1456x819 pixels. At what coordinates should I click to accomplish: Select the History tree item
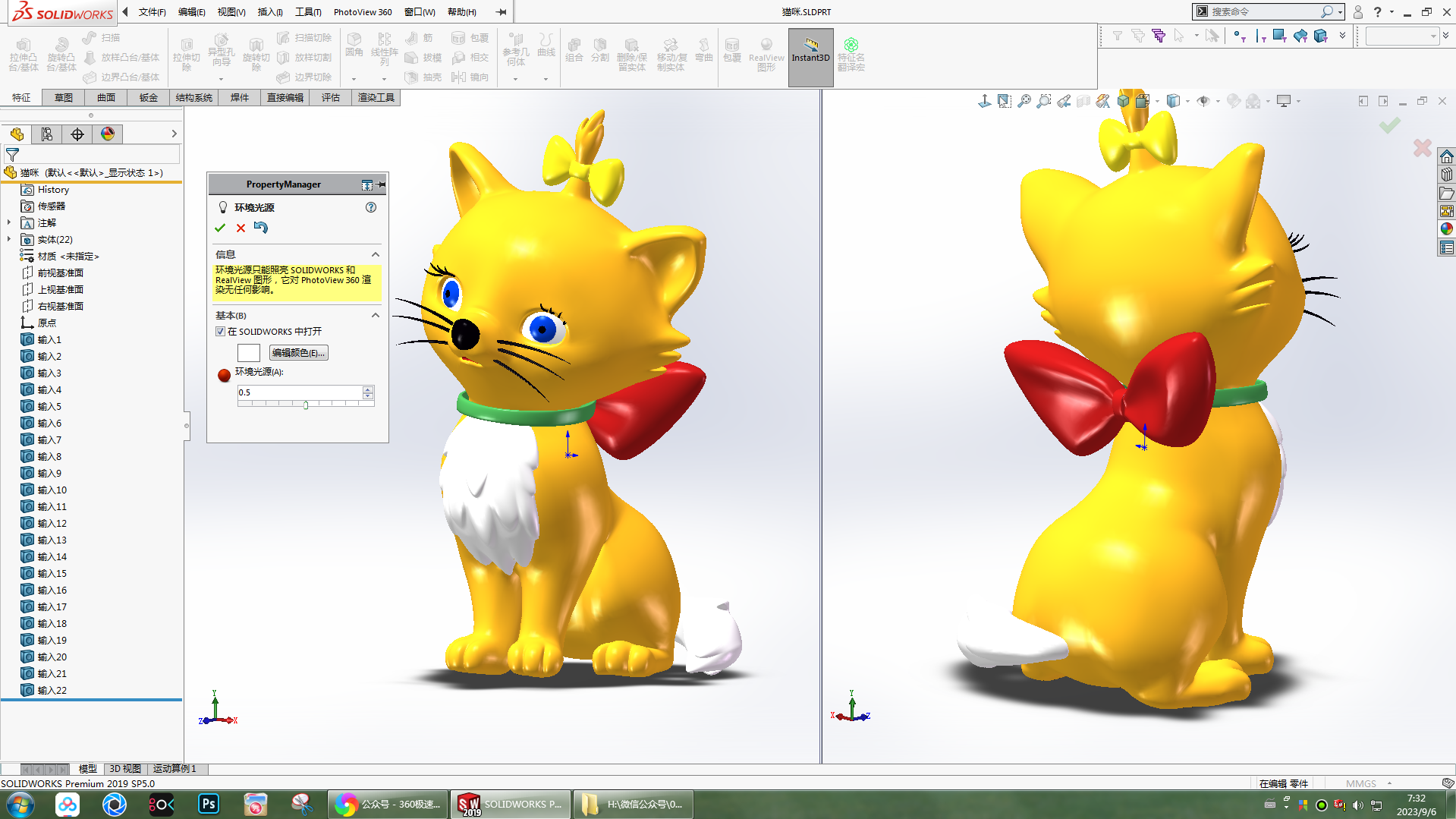click(53, 190)
